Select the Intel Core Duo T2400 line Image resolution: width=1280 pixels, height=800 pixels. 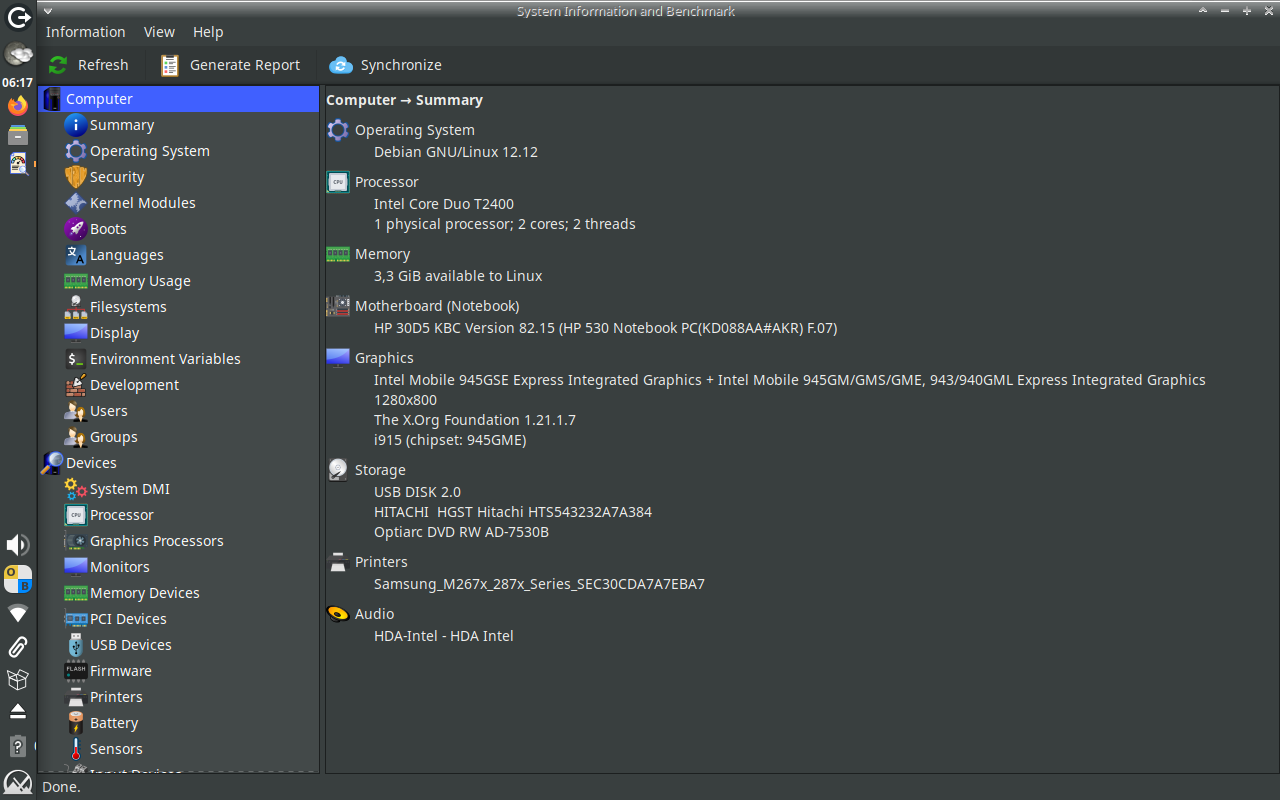444,204
